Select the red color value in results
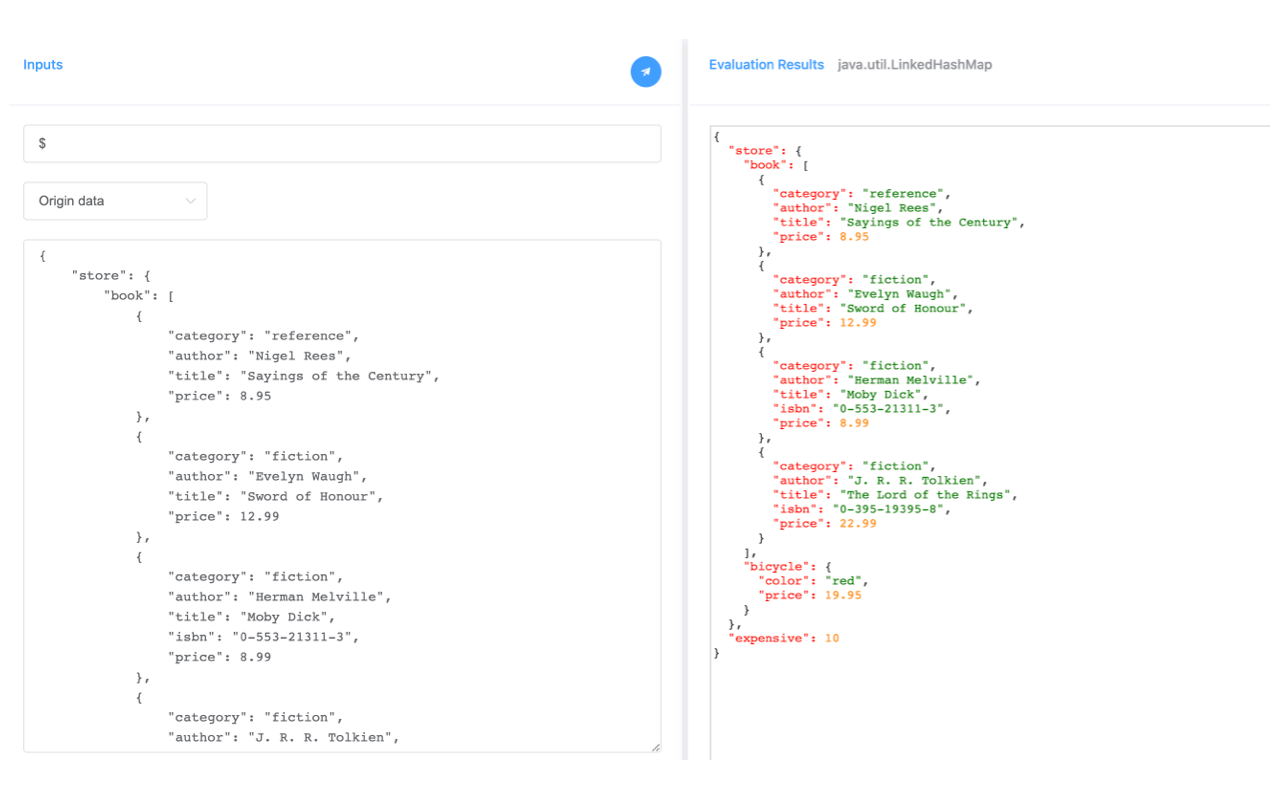The image size is (1280, 800). (x=843, y=580)
